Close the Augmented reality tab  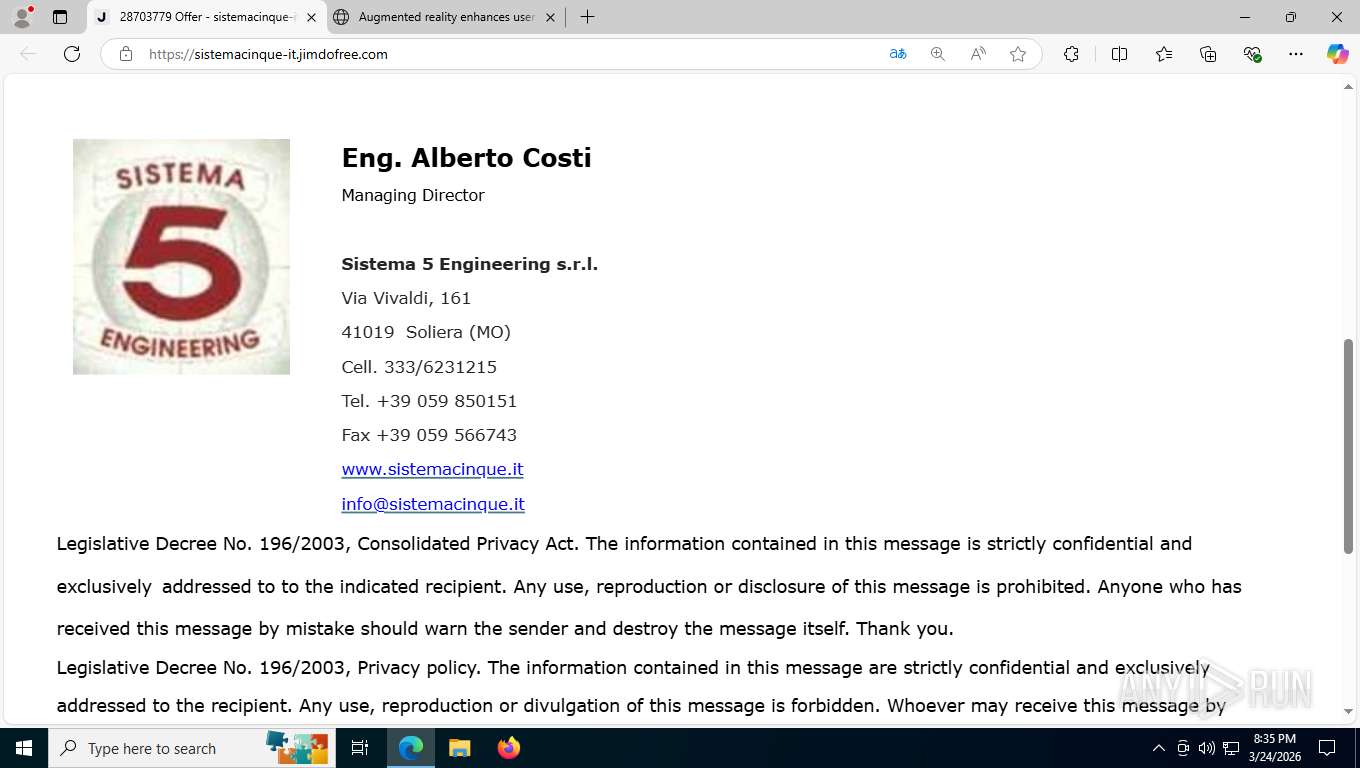550,17
